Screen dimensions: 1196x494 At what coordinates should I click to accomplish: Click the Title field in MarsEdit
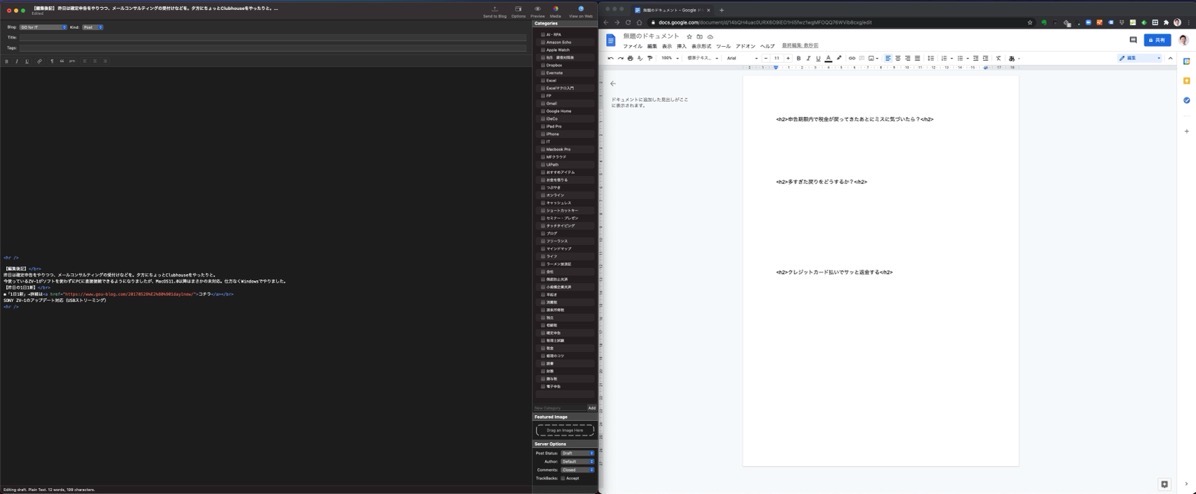pyautogui.click(x=272, y=37)
